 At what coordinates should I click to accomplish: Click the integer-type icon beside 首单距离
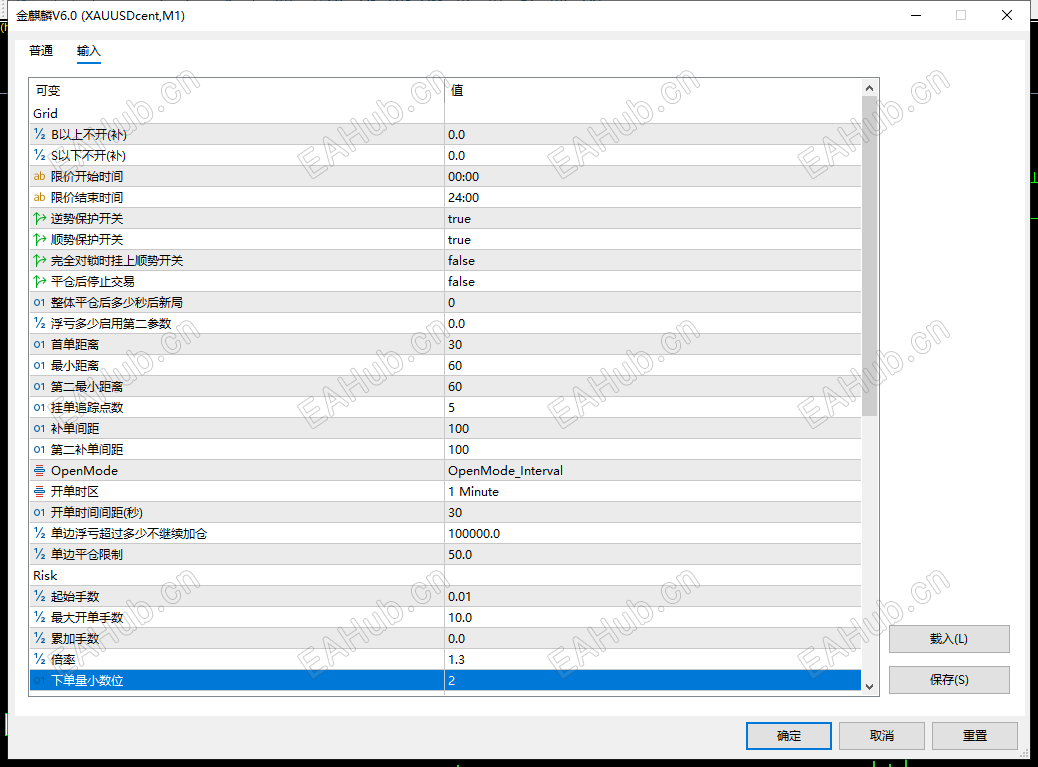tap(40, 345)
